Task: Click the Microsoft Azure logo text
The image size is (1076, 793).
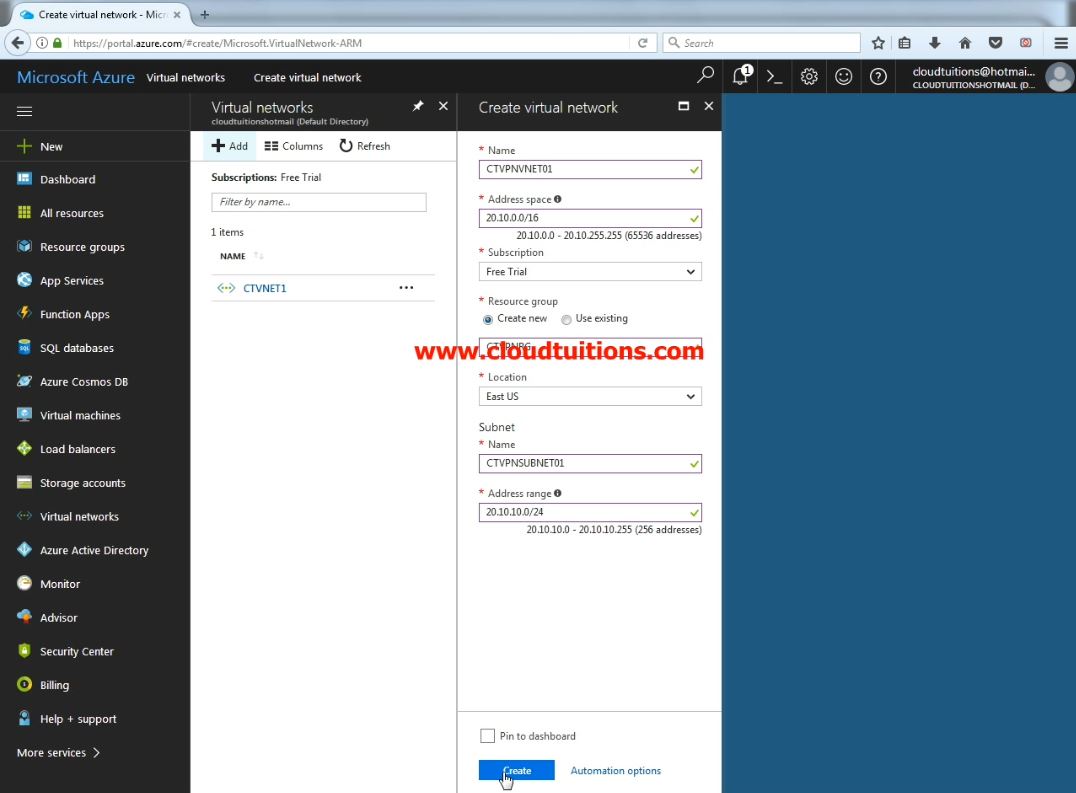Action: coord(75,78)
